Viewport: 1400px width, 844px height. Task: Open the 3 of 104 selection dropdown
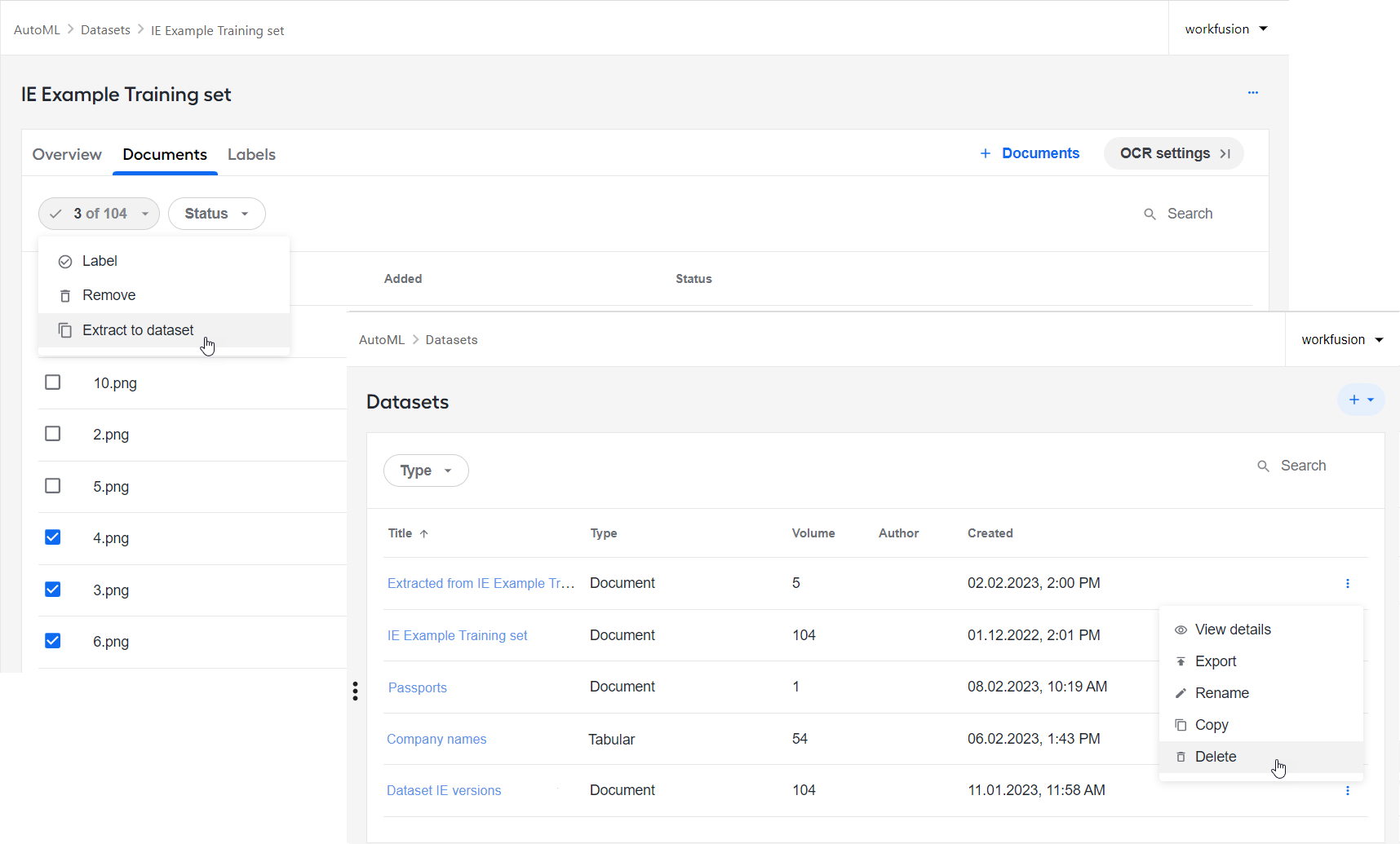click(99, 214)
